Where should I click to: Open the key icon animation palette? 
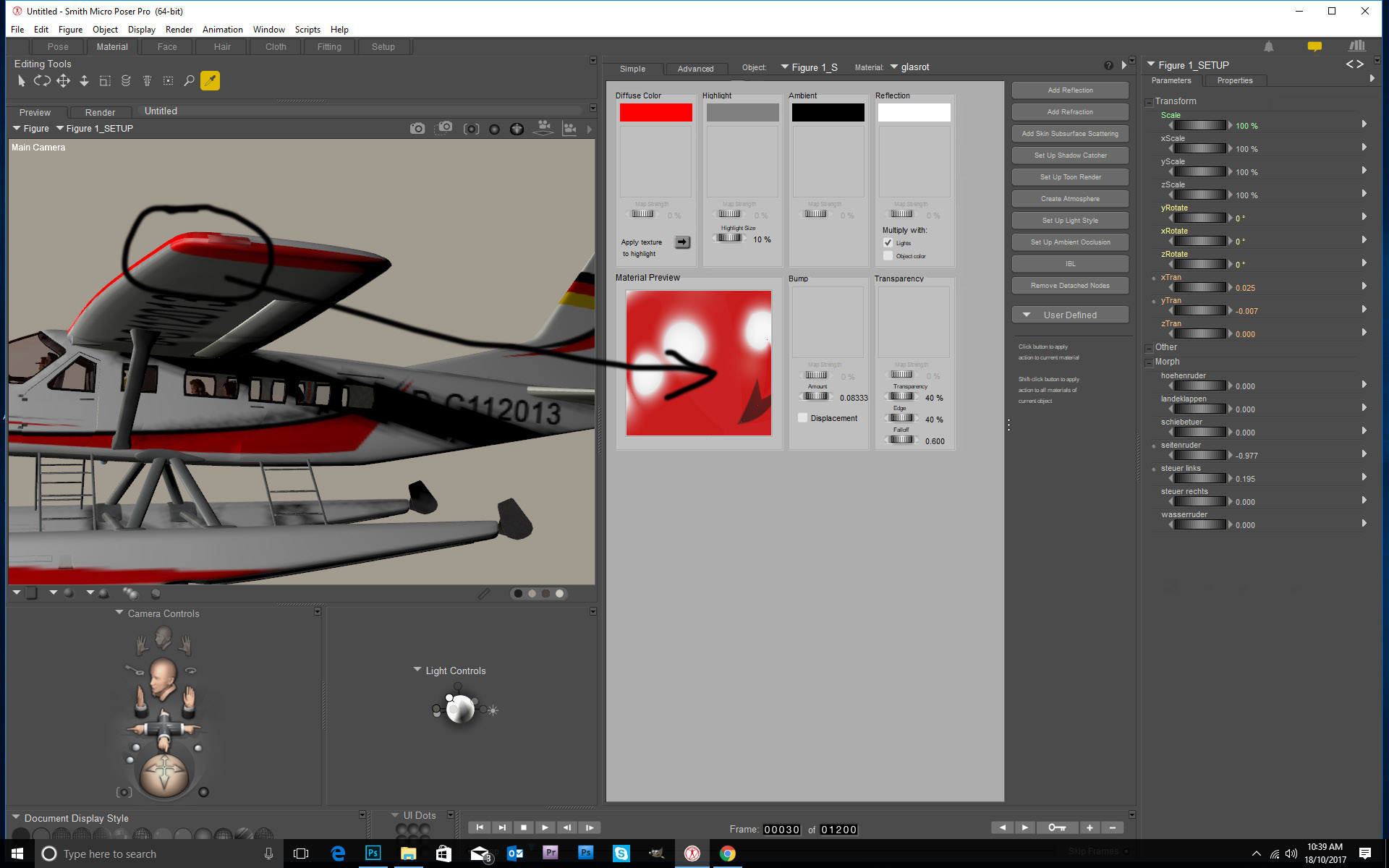(x=1056, y=827)
